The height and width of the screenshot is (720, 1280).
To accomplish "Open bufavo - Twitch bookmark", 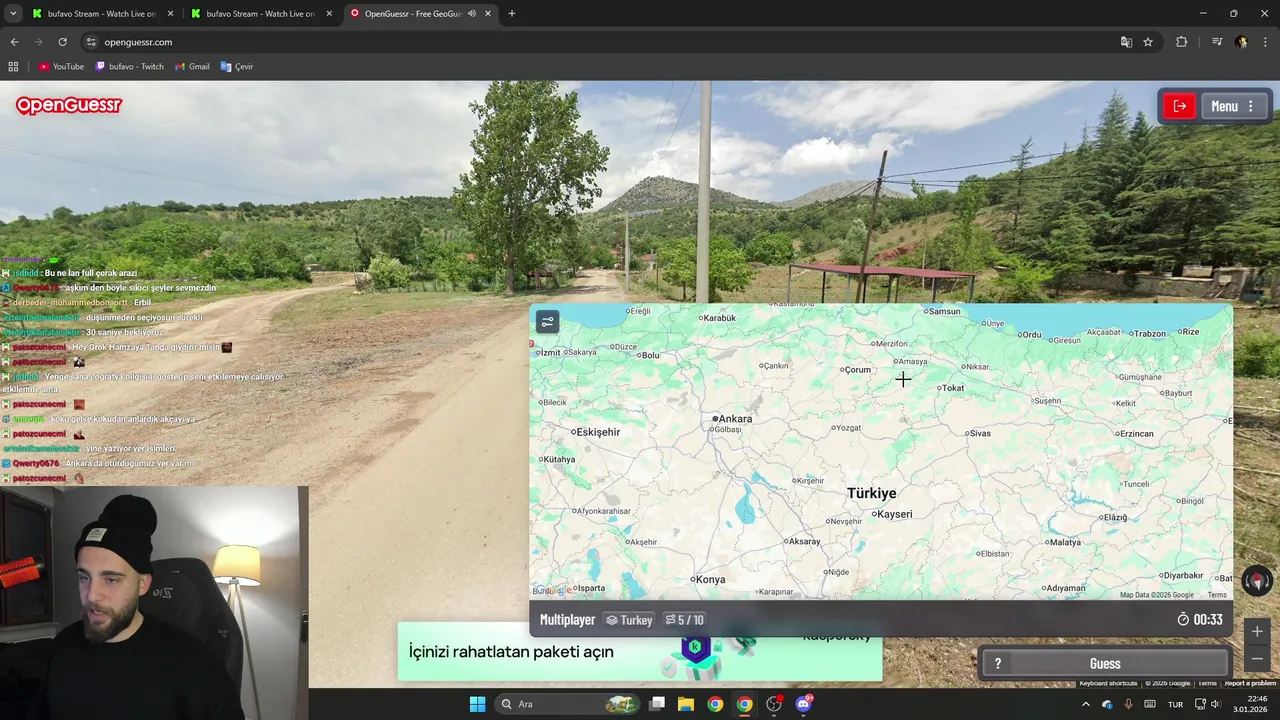I will 129,67.
